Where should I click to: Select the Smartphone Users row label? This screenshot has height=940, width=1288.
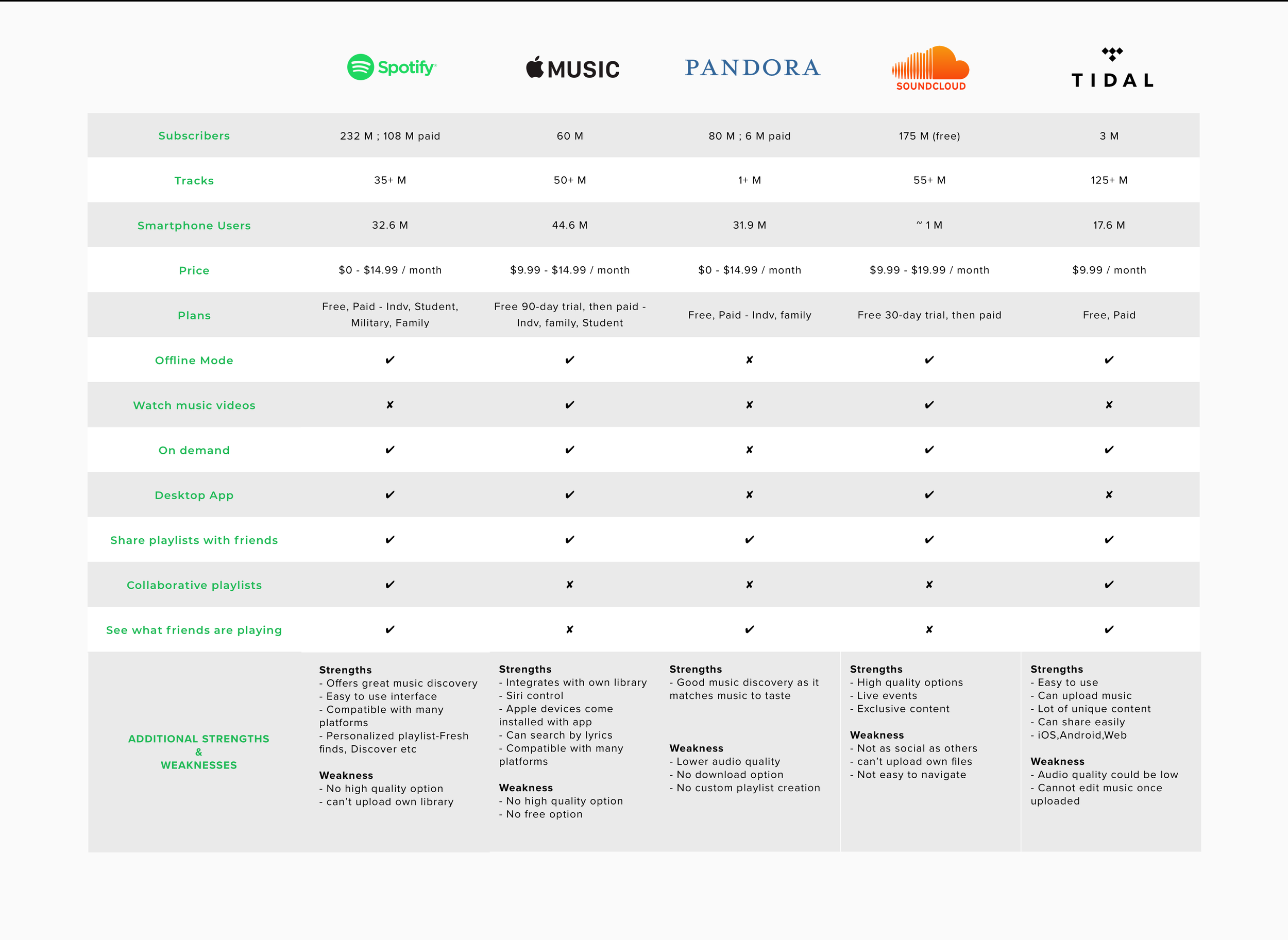click(x=194, y=225)
